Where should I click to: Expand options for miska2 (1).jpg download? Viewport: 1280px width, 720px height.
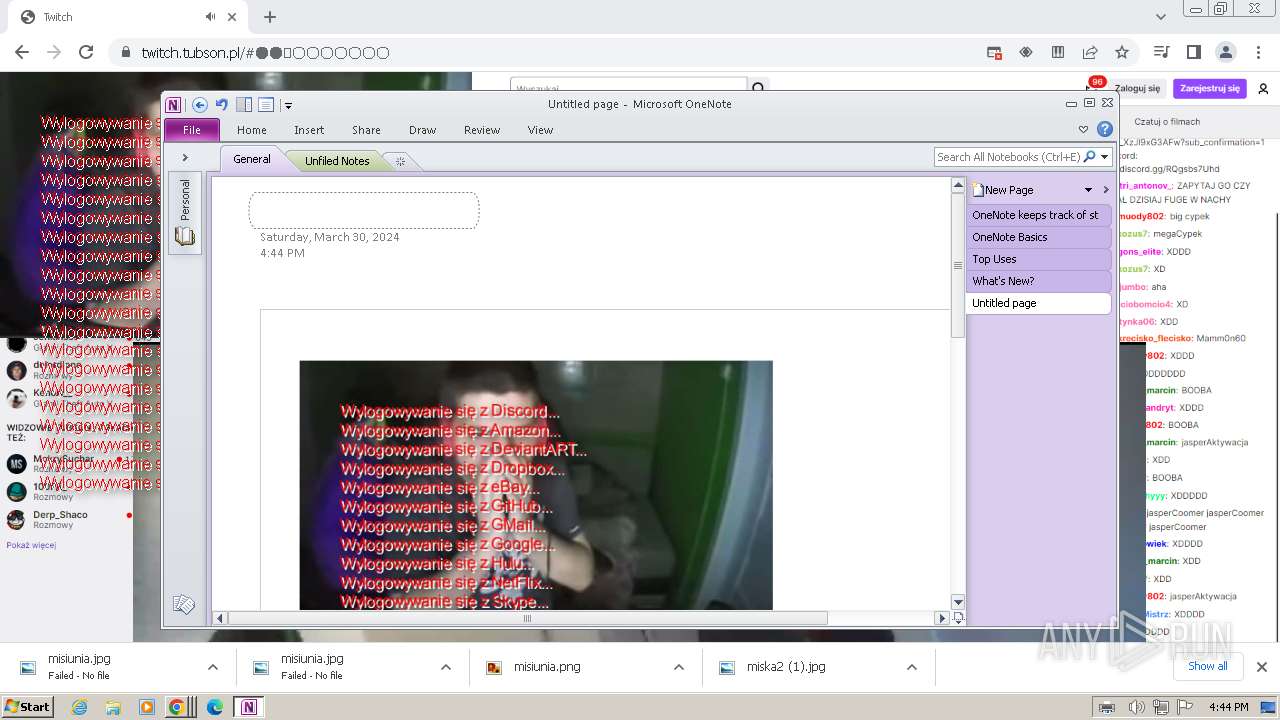point(912,667)
